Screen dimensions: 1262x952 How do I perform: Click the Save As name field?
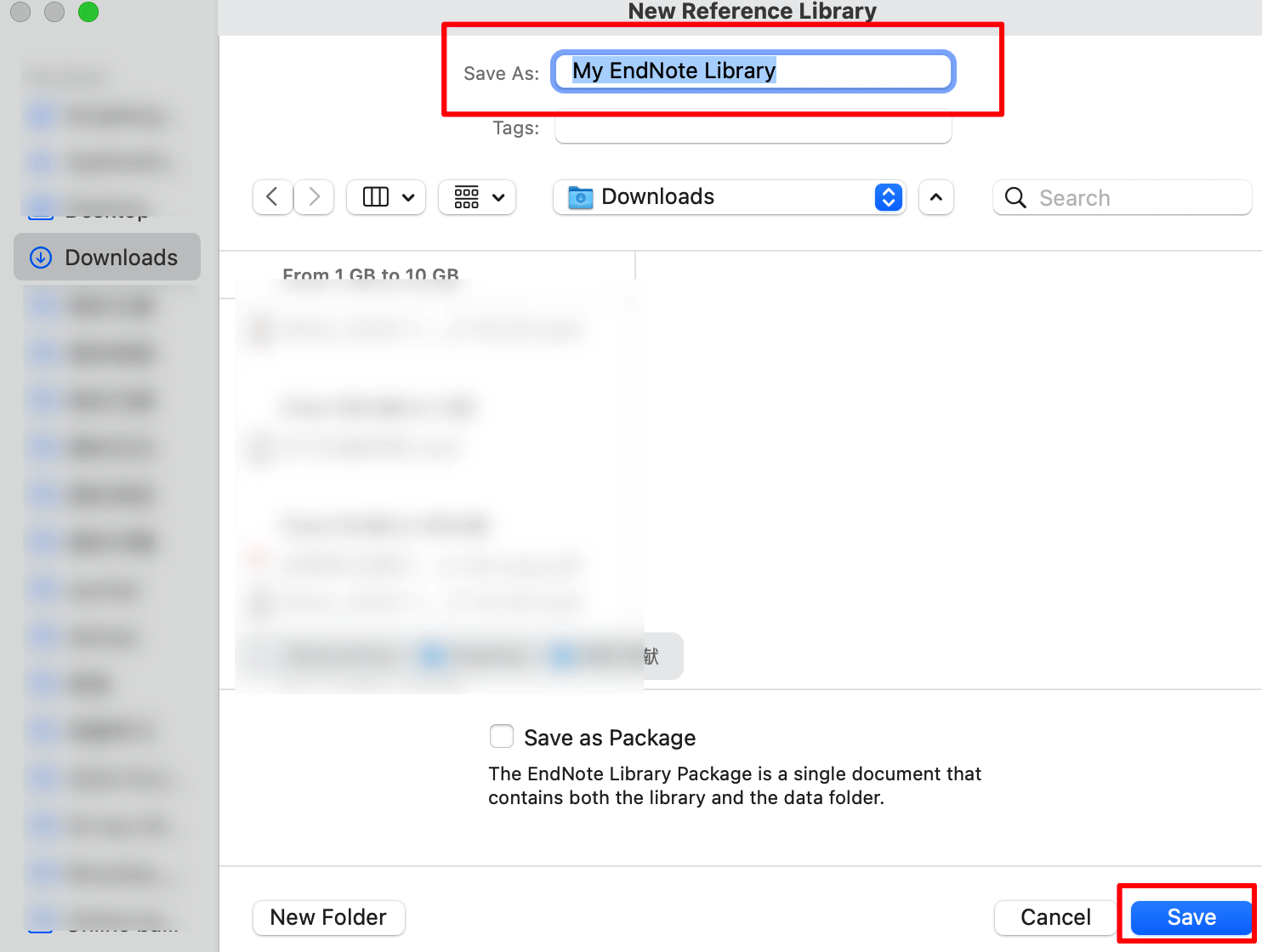coord(753,71)
